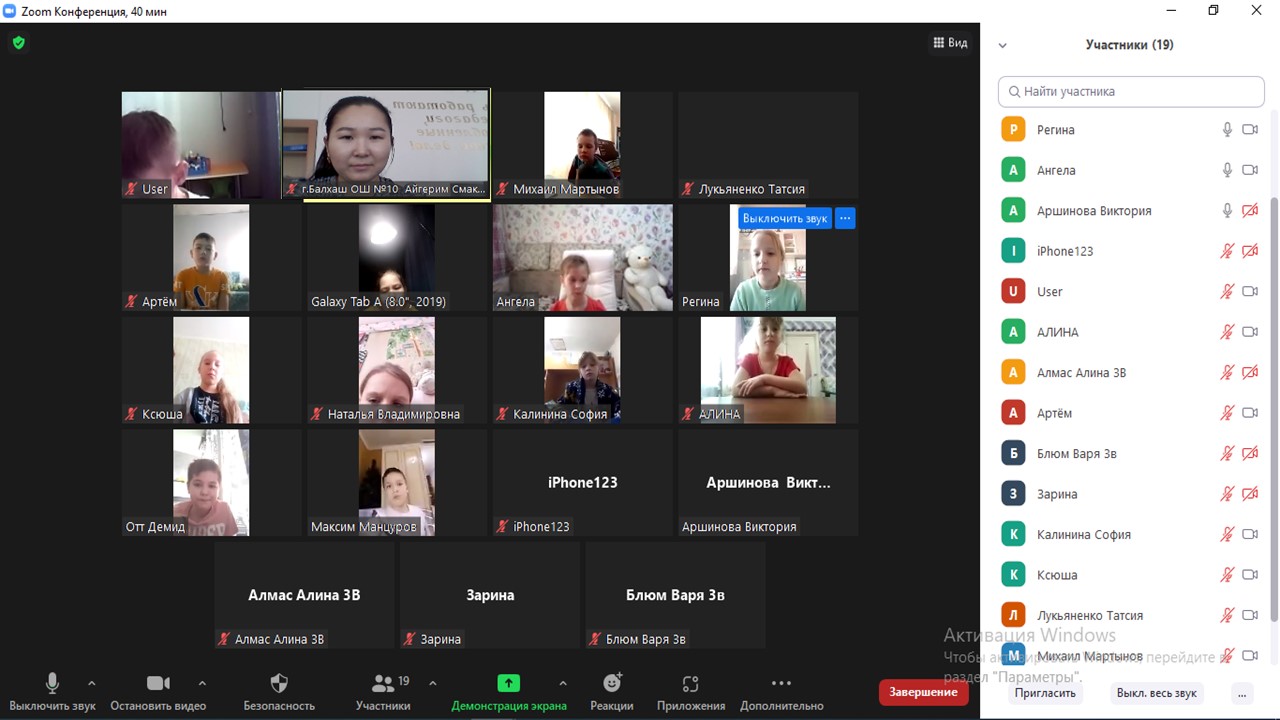Click the green Share Screen icon

[508, 683]
